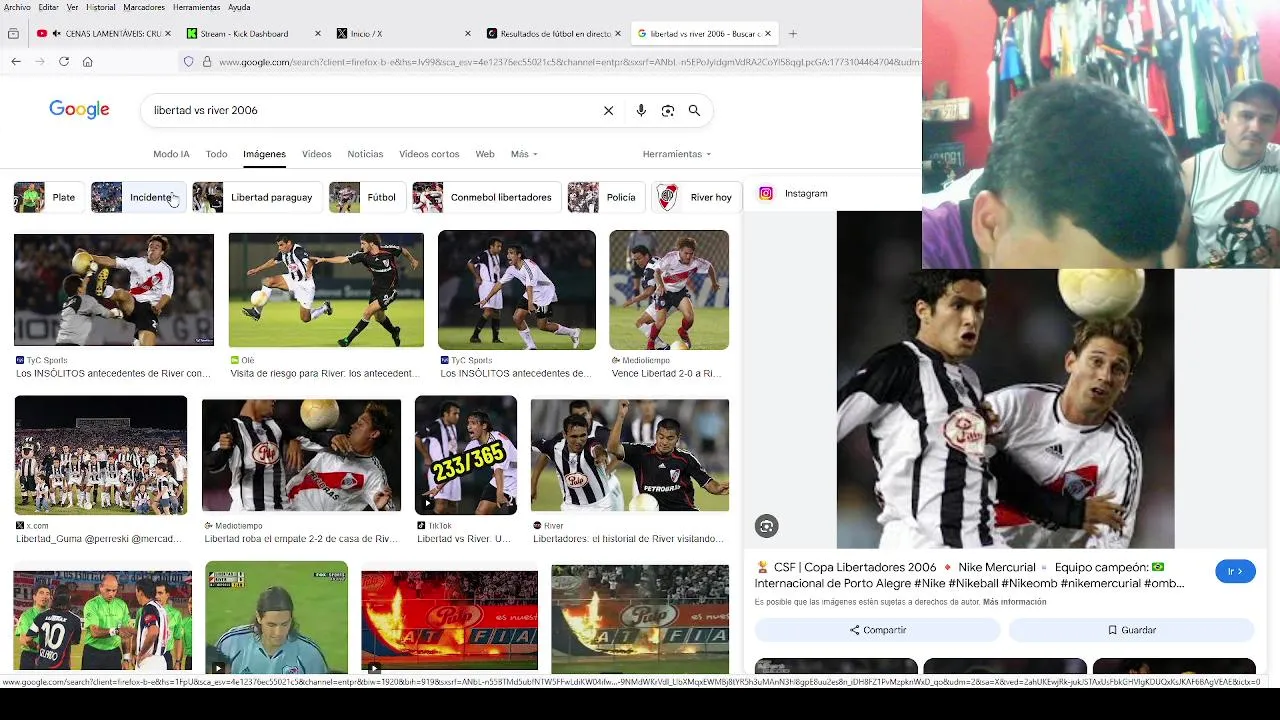Image resolution: width=1280 pixels, height=720 pixels.
Task: Open TyC Sports goalkeeper kick thumbnail
Action: coord(114,290)
